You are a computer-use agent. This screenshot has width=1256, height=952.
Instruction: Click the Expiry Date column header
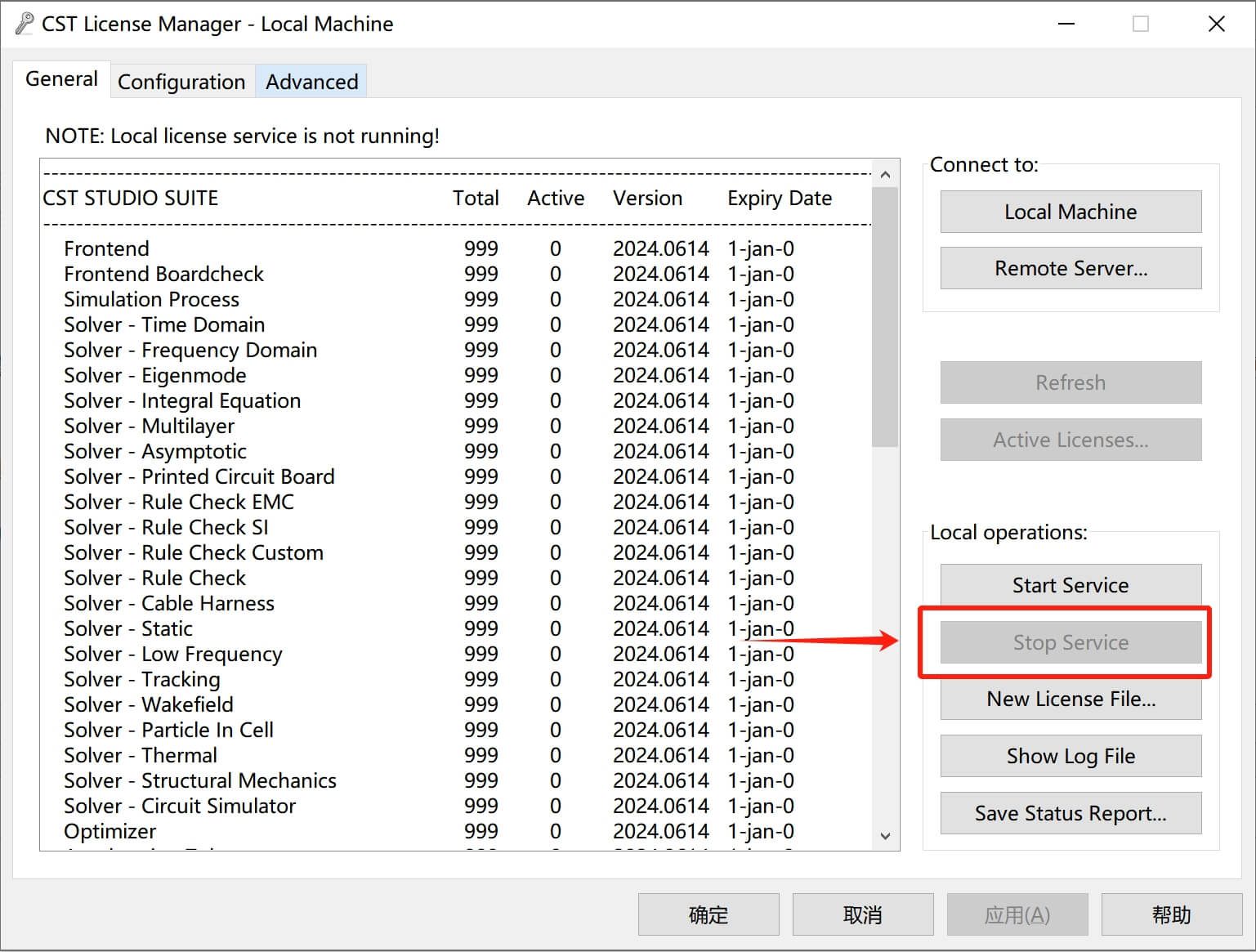click(x=780, y=199)
